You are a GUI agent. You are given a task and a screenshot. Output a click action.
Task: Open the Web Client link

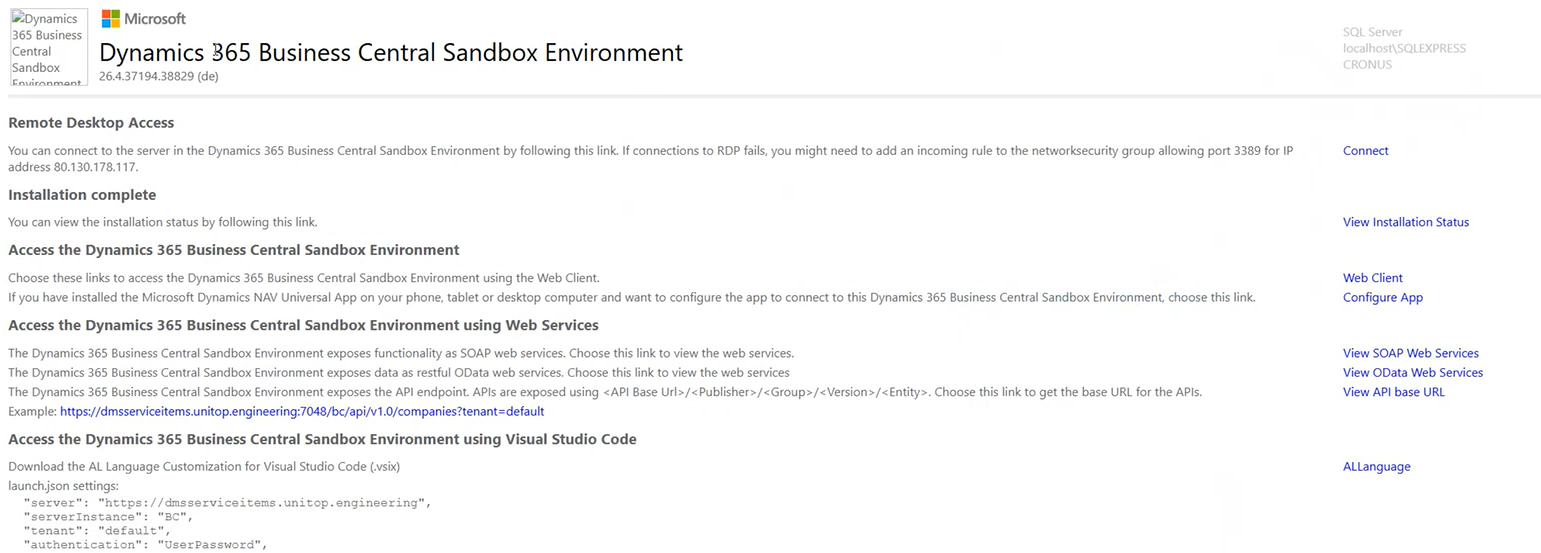(x=1372, y=278)
